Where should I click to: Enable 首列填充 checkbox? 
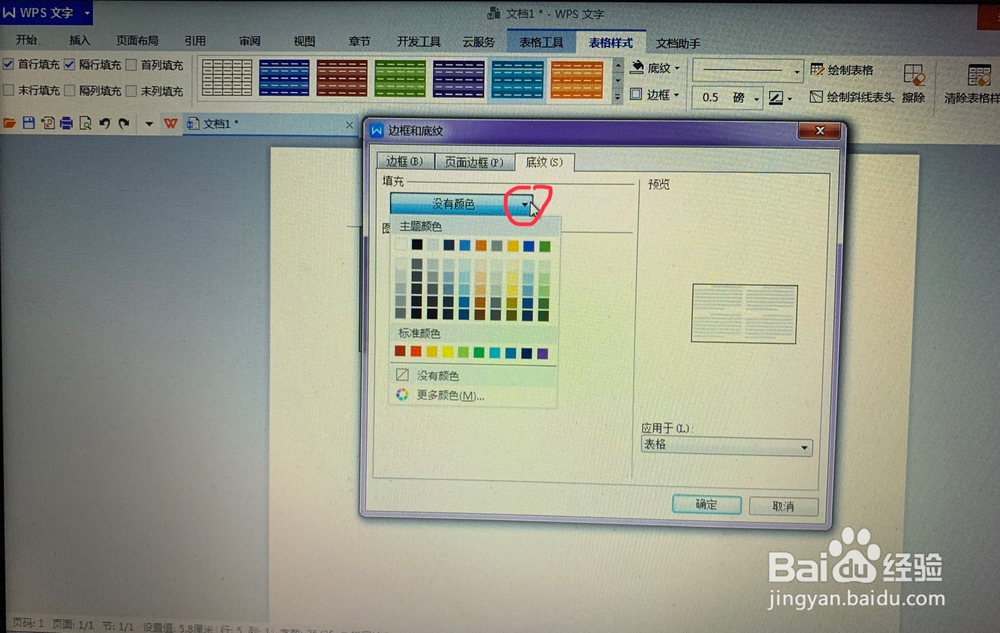tap(131, 65)
